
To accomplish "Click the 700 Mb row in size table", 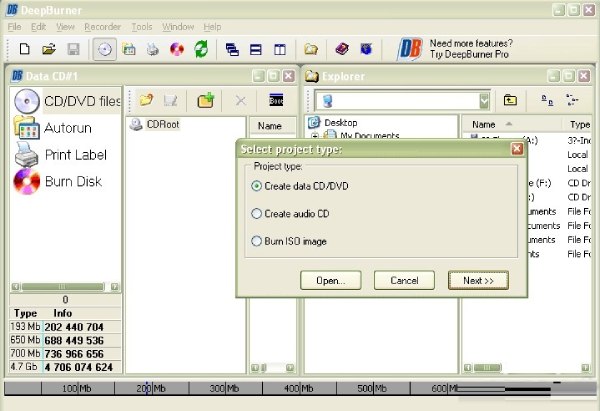I will coord(65,354).
